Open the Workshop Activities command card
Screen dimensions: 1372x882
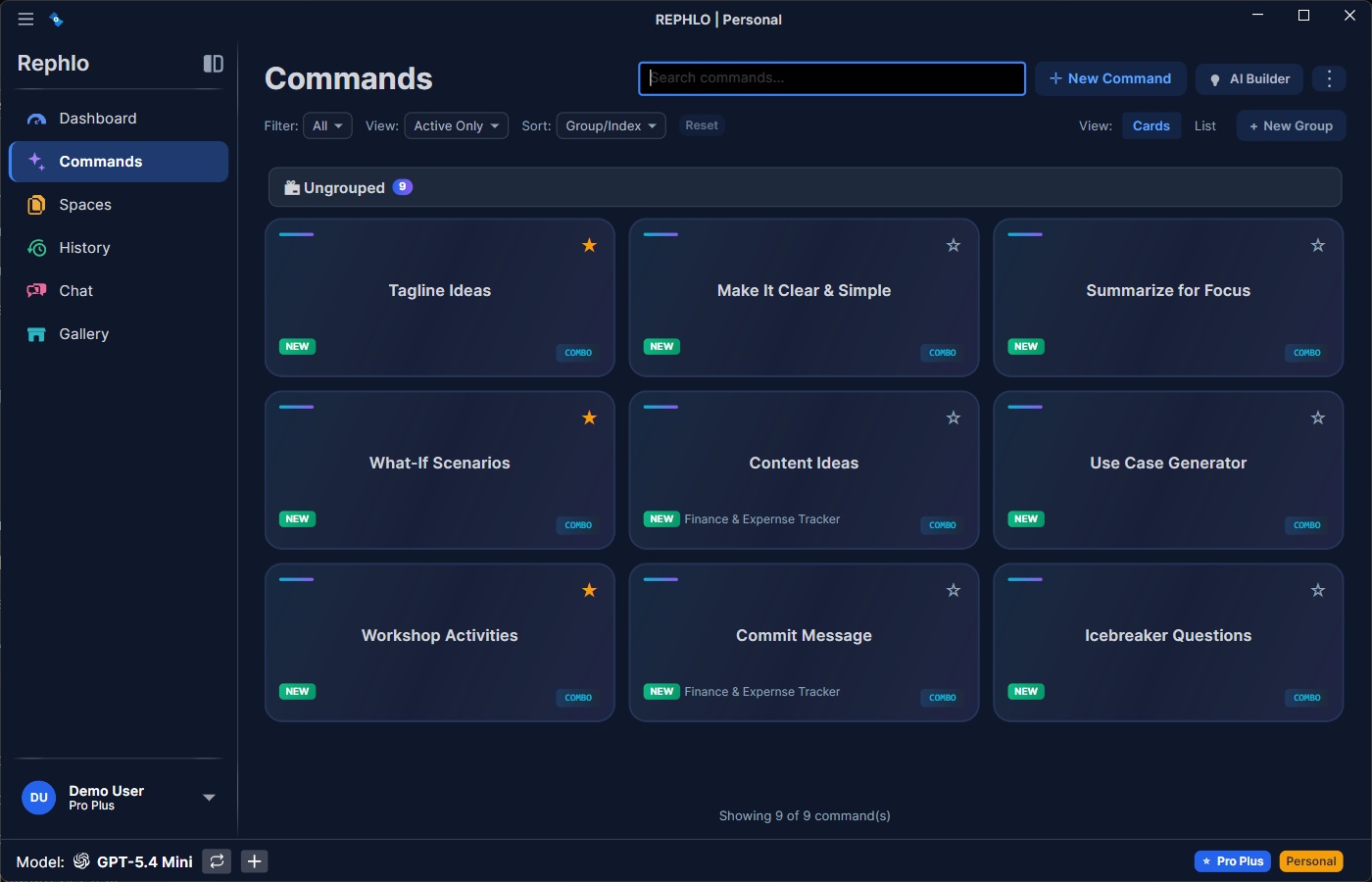click(440, 643)
